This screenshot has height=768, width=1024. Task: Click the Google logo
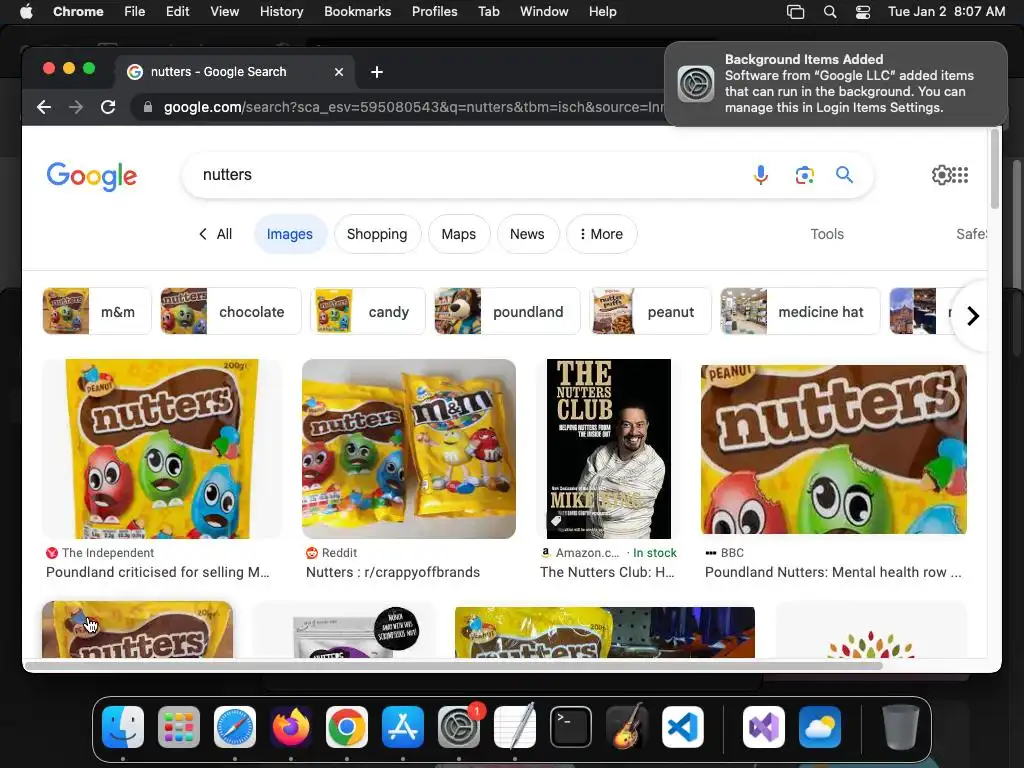pyautogui.click(x=91, y=176)
